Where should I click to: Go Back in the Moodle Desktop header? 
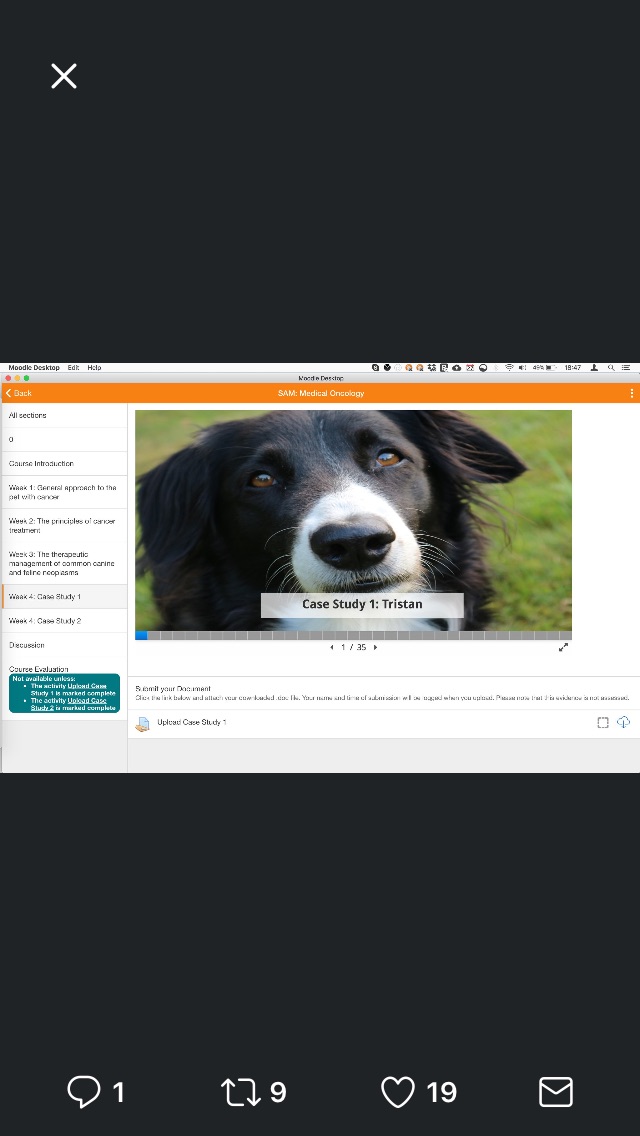click(x=19, y=393)
